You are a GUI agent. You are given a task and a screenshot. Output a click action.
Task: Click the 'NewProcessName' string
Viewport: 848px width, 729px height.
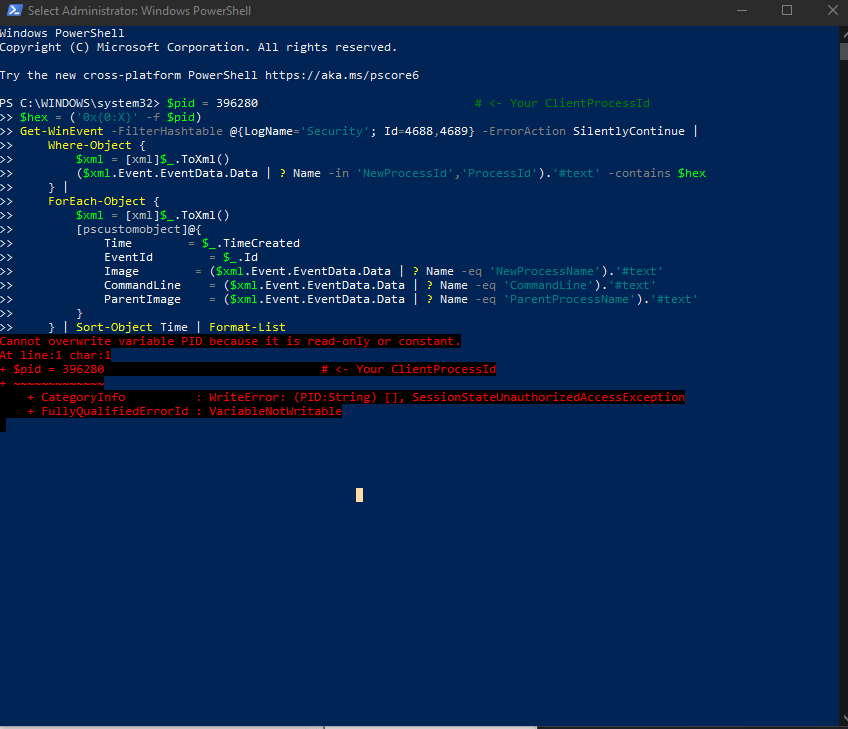coord(545,271)
